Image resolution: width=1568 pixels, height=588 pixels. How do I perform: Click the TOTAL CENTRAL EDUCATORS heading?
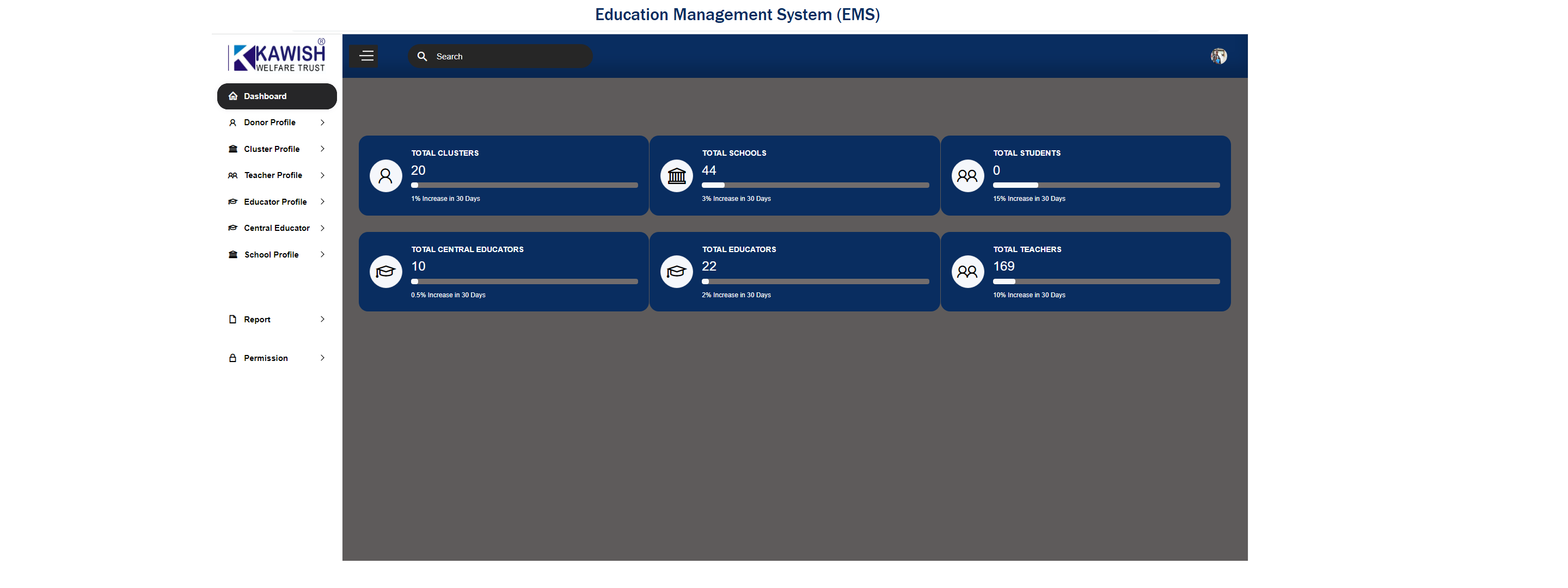[468, 249]
